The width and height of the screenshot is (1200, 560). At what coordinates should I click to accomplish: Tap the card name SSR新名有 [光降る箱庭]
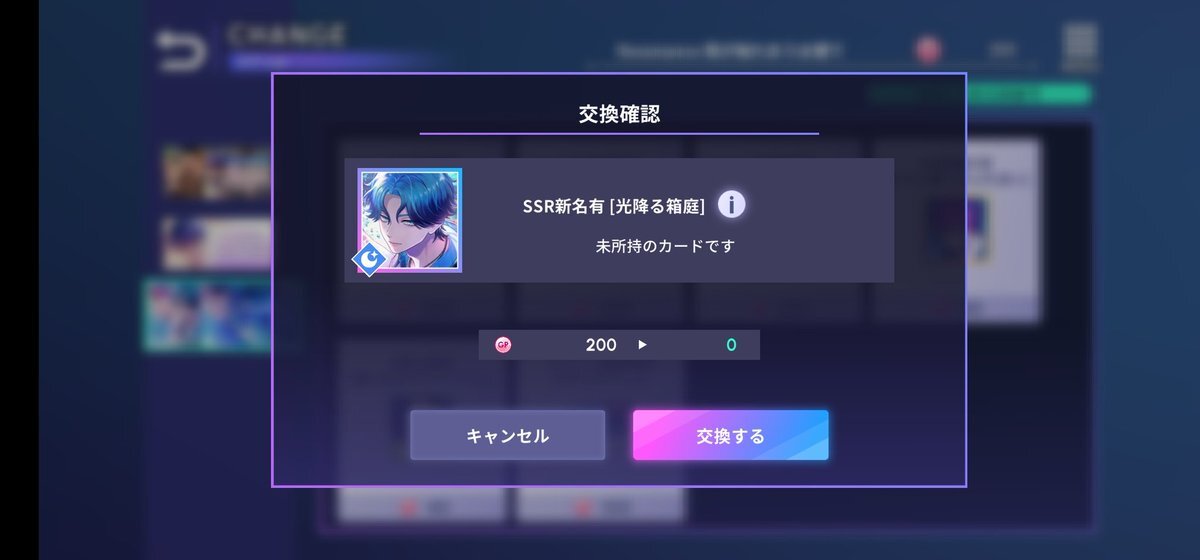(x=614, y=206)
